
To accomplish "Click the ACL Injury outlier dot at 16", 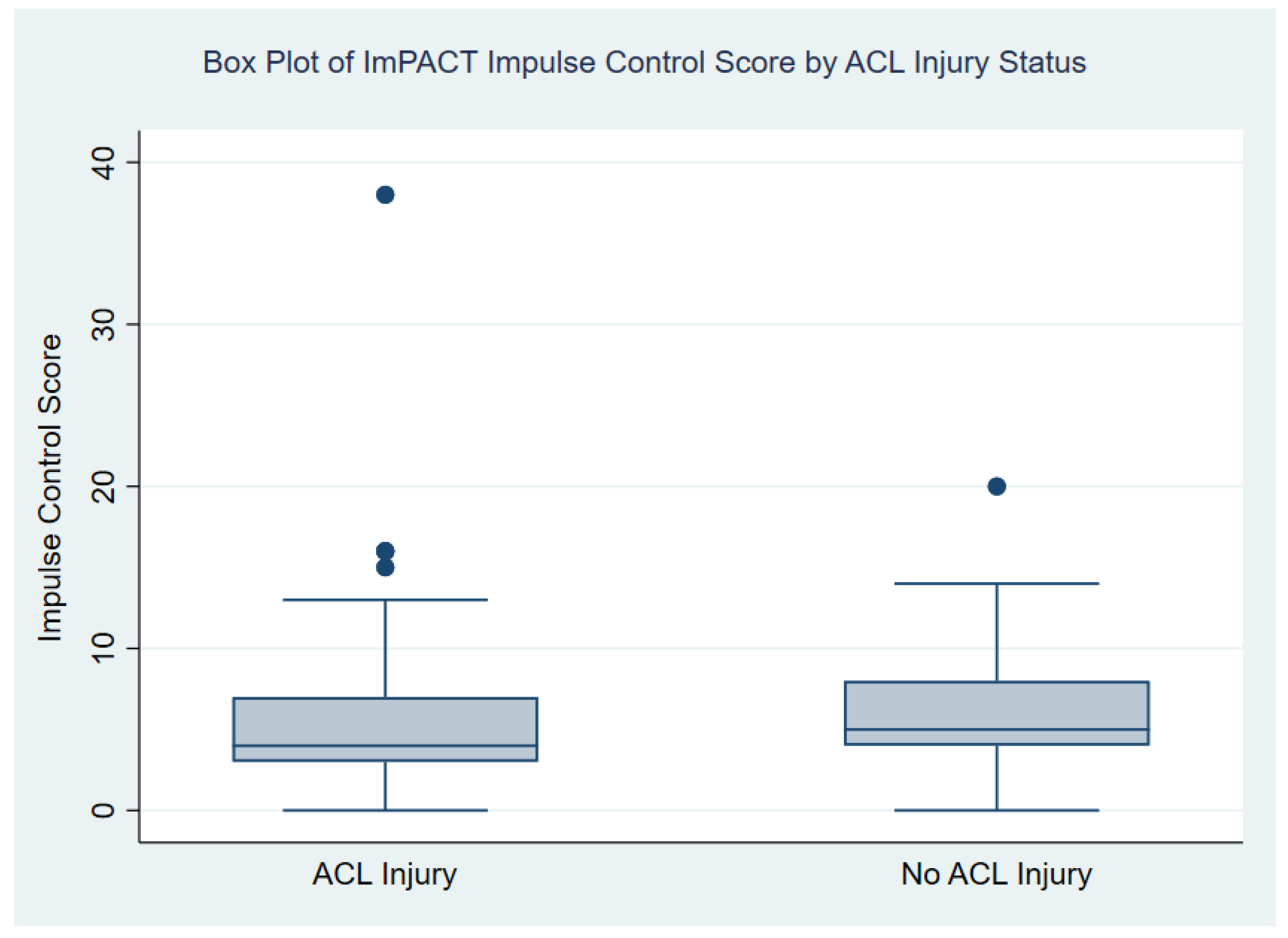I will (x=385, y=550).
